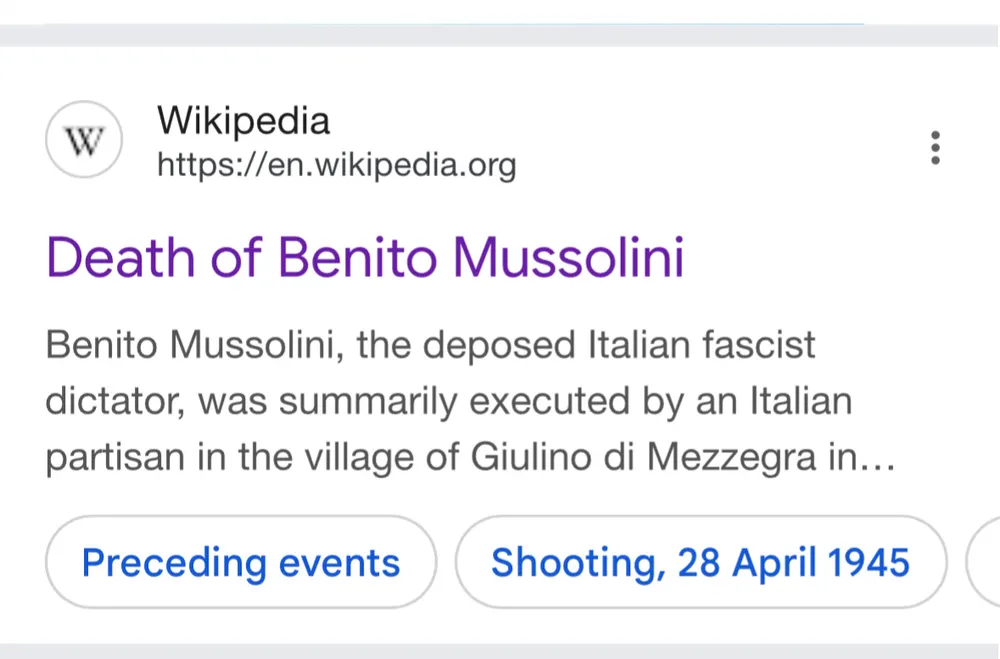Jump to "Shooting, 28 April 1945" section

tap(700, 562)
